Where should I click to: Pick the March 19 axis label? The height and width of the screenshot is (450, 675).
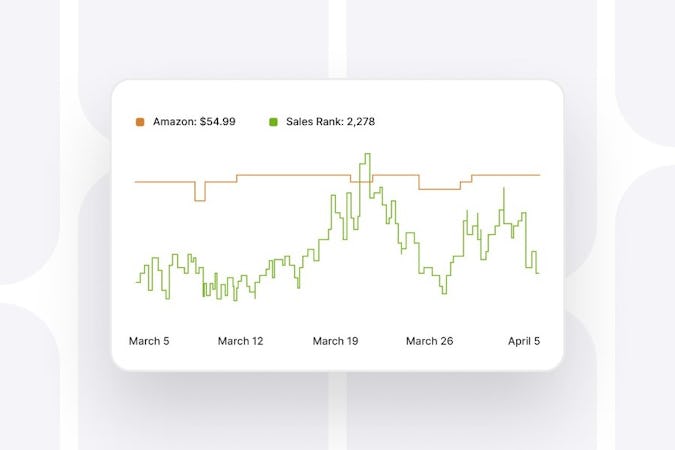click(x=335, y=341)
